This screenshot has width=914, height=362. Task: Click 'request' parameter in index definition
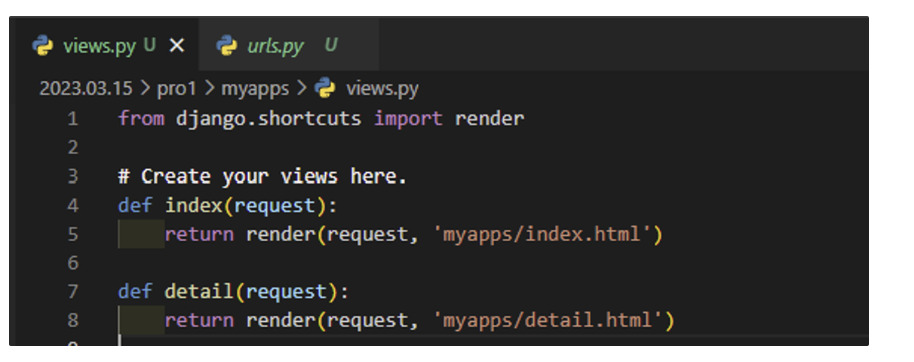pyautogui.click(x=275, y=206)
